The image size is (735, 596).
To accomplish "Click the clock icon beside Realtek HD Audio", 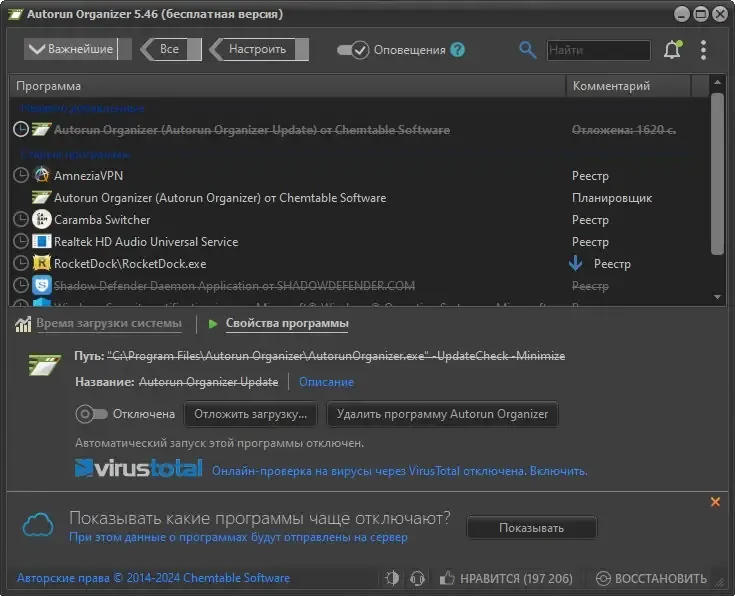I will coord(21,241).
